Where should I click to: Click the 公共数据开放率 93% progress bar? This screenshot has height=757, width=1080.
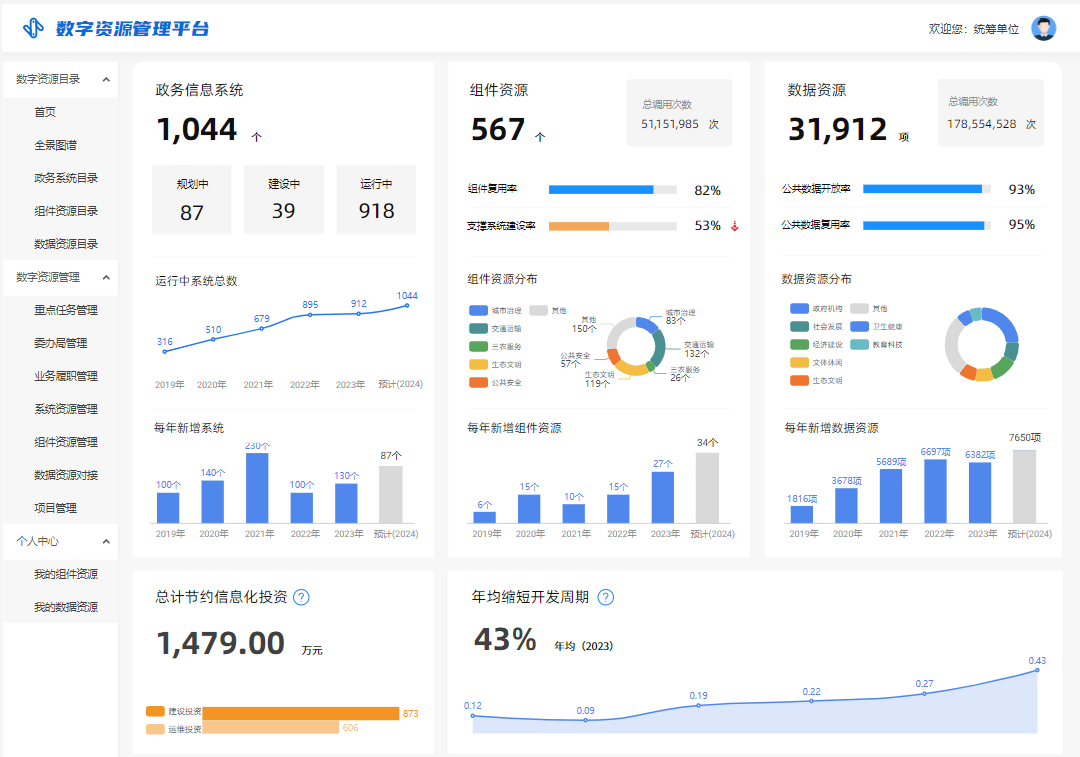pyautogui.click(x=926, y=189)
